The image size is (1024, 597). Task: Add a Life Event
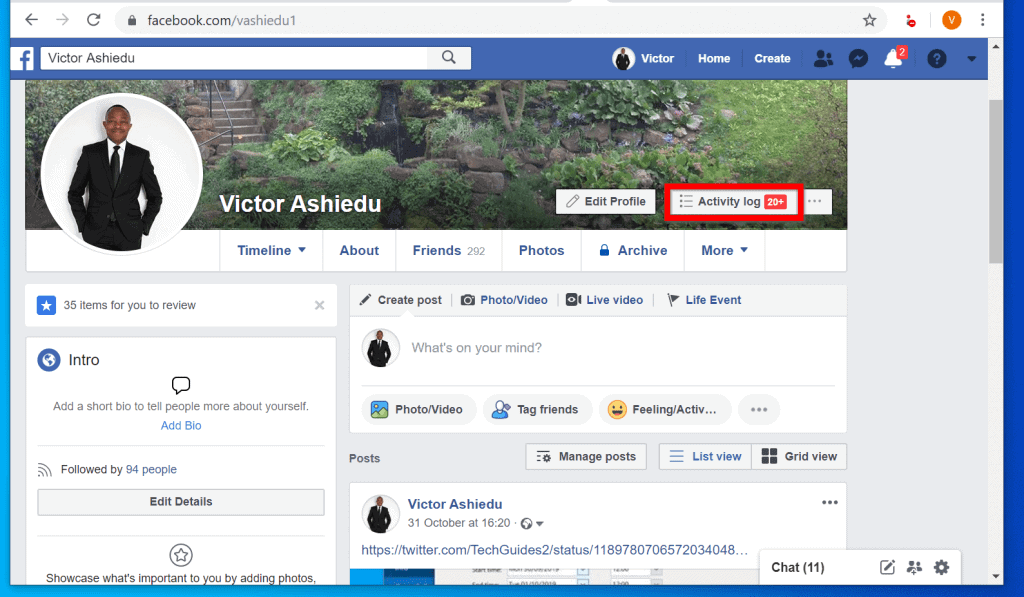[704, 300]
